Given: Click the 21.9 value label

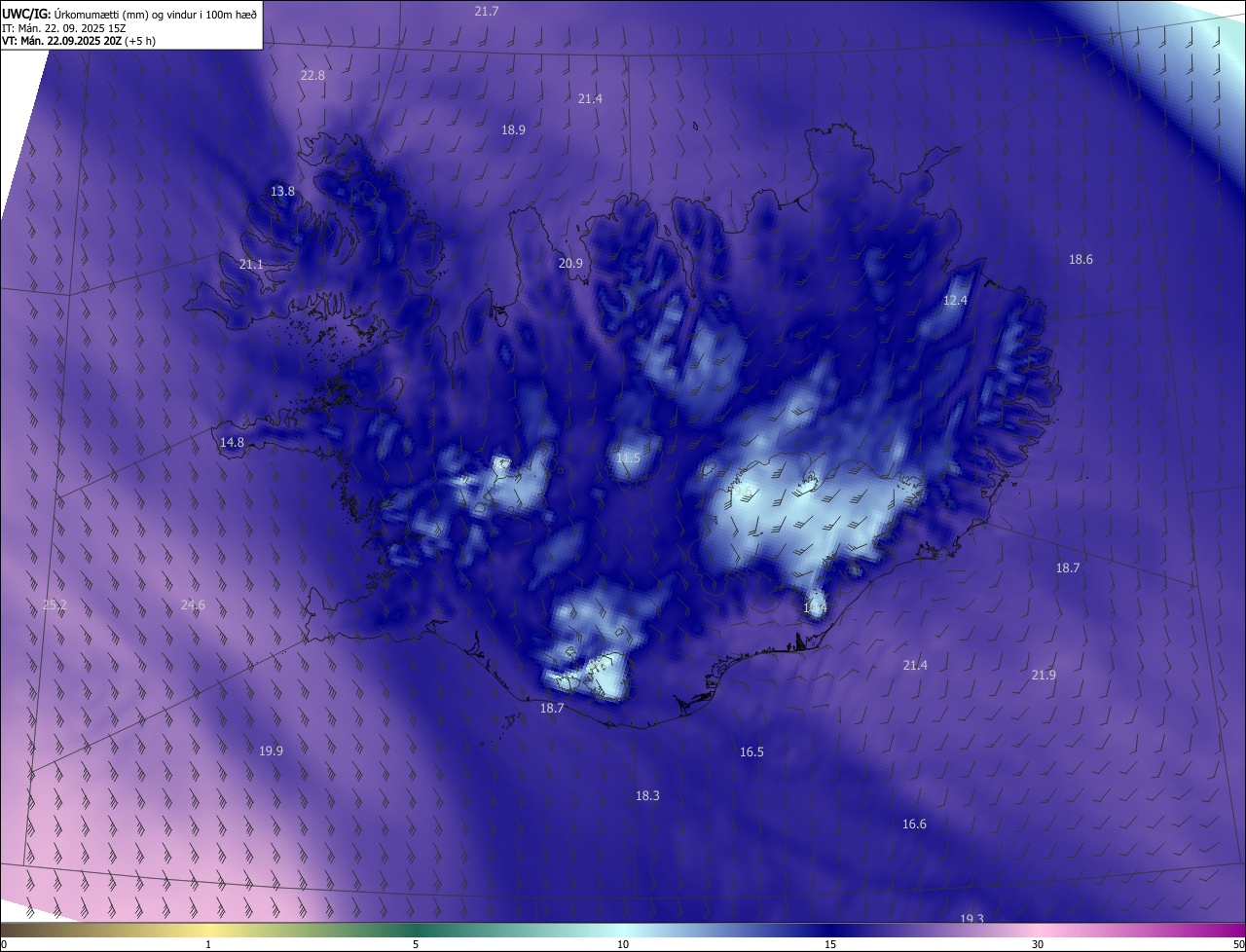Looking at the screenshot, I should (1044, 675).
